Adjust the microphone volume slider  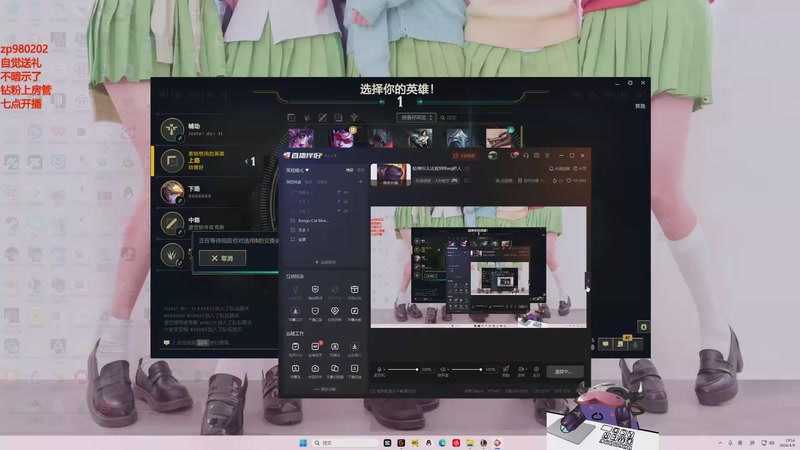point(403,369)
